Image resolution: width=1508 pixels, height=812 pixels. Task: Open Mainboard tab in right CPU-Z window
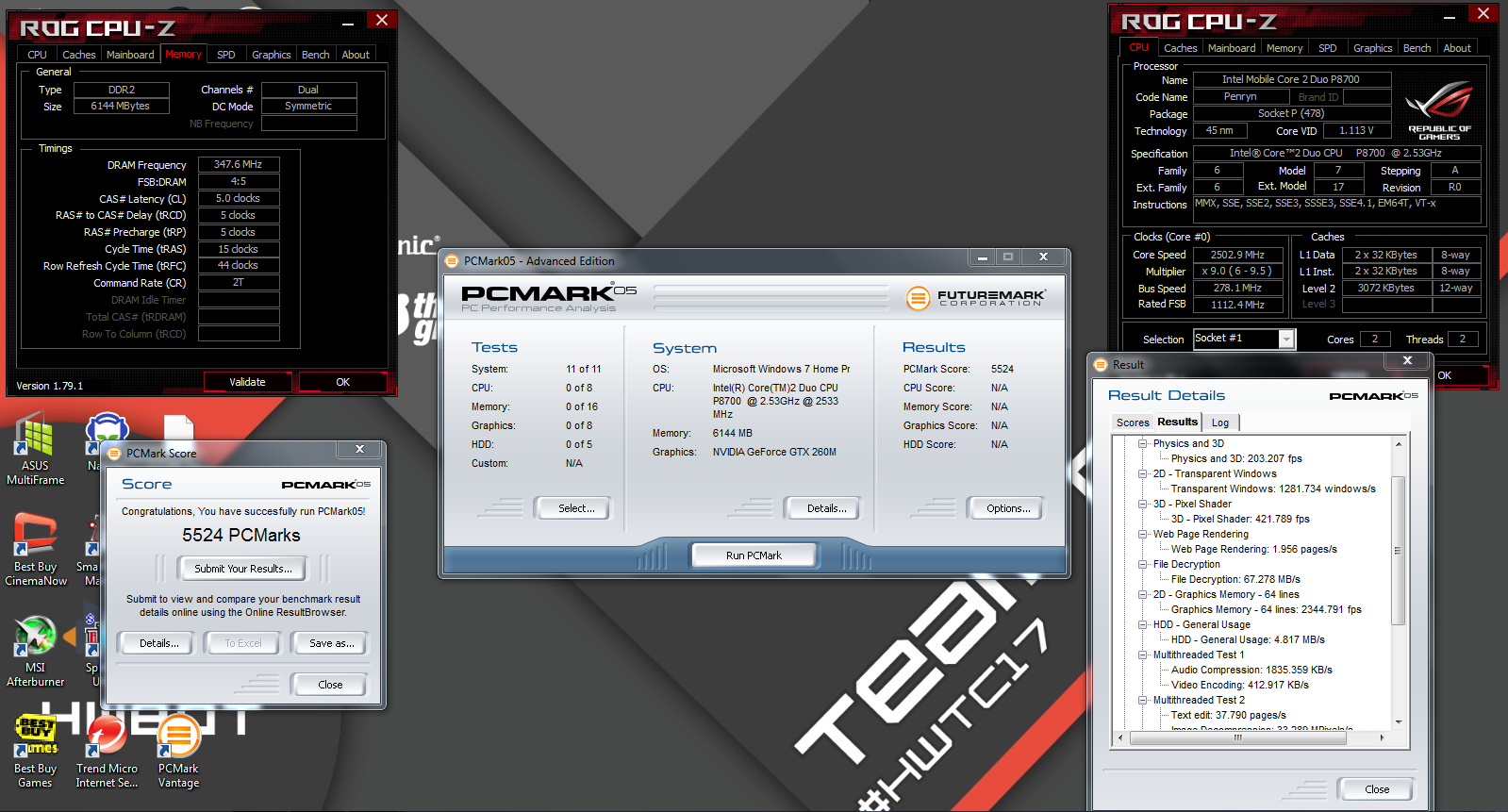tap(1232, 48)
